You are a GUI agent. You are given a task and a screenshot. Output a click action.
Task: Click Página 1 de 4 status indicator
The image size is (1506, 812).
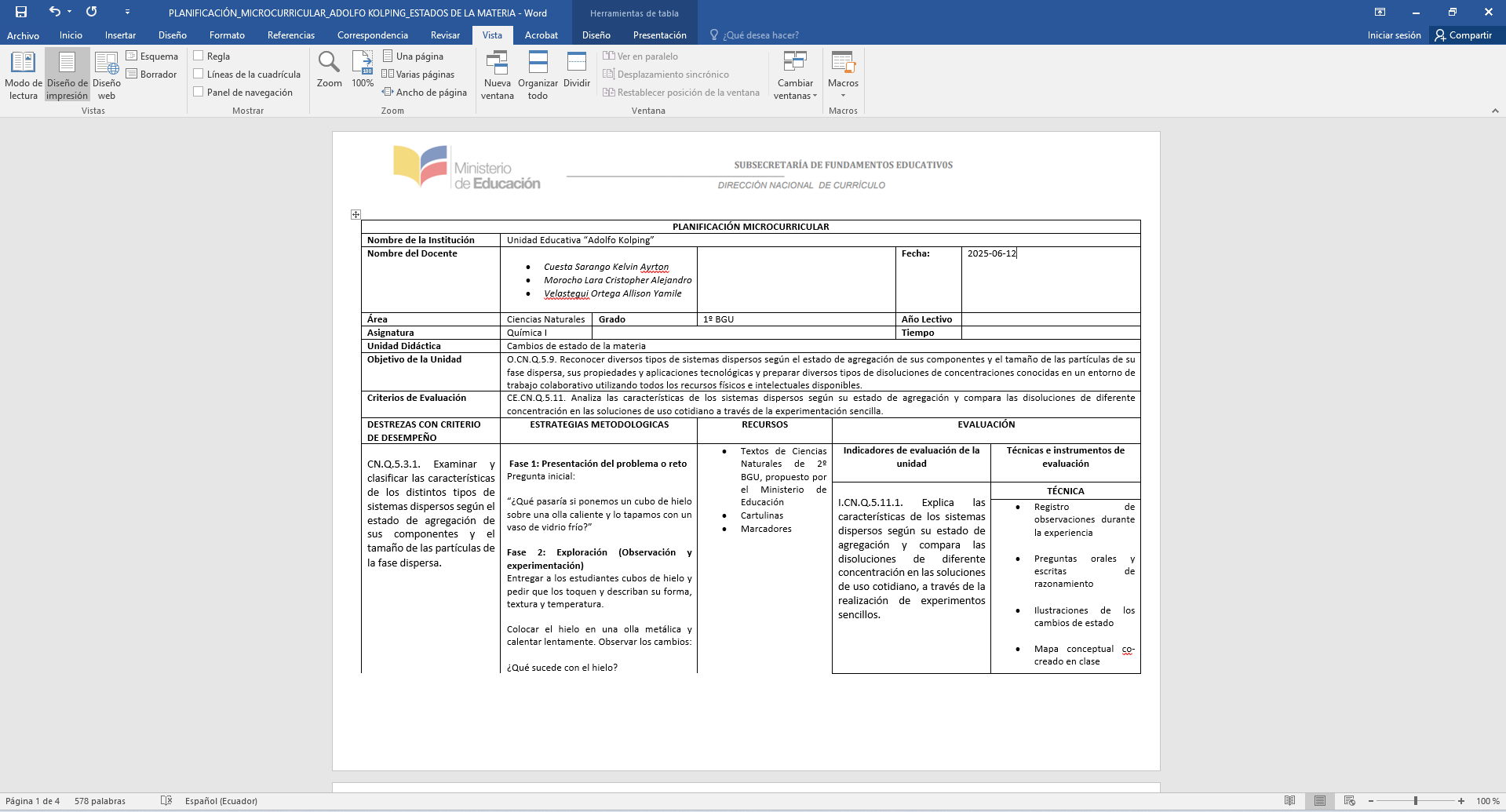click(x=33, y=801)
